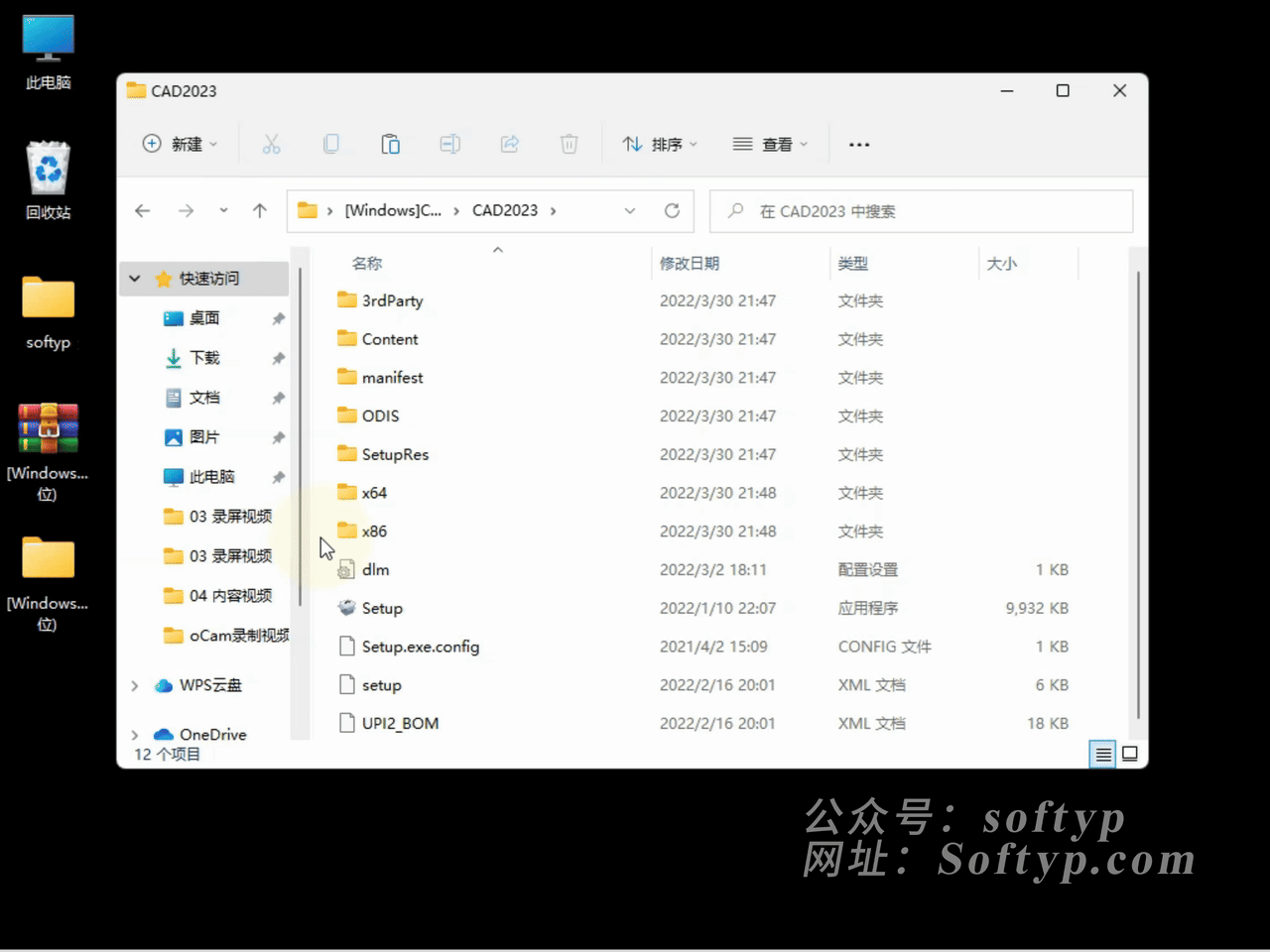Open the 排序 sort dropdown
This screenshot has height=952, width=1270.
click(x=659, y=144)
